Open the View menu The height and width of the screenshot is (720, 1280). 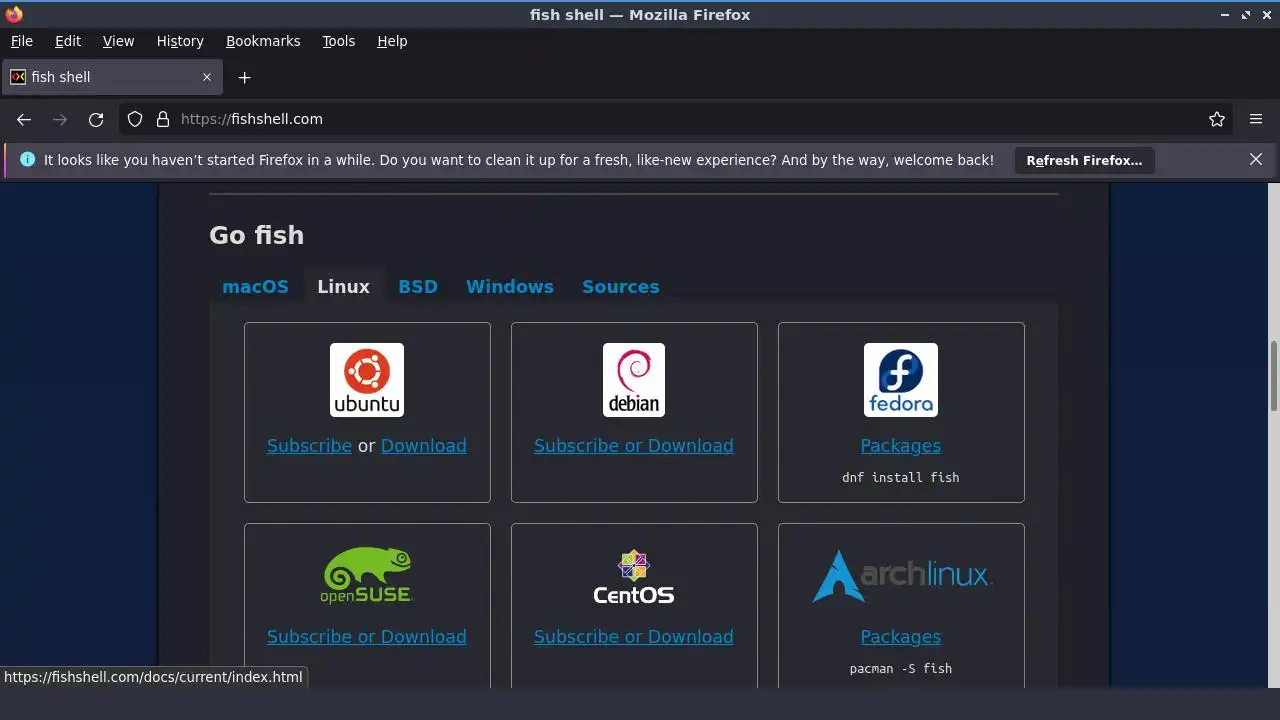tap(118, 41)
